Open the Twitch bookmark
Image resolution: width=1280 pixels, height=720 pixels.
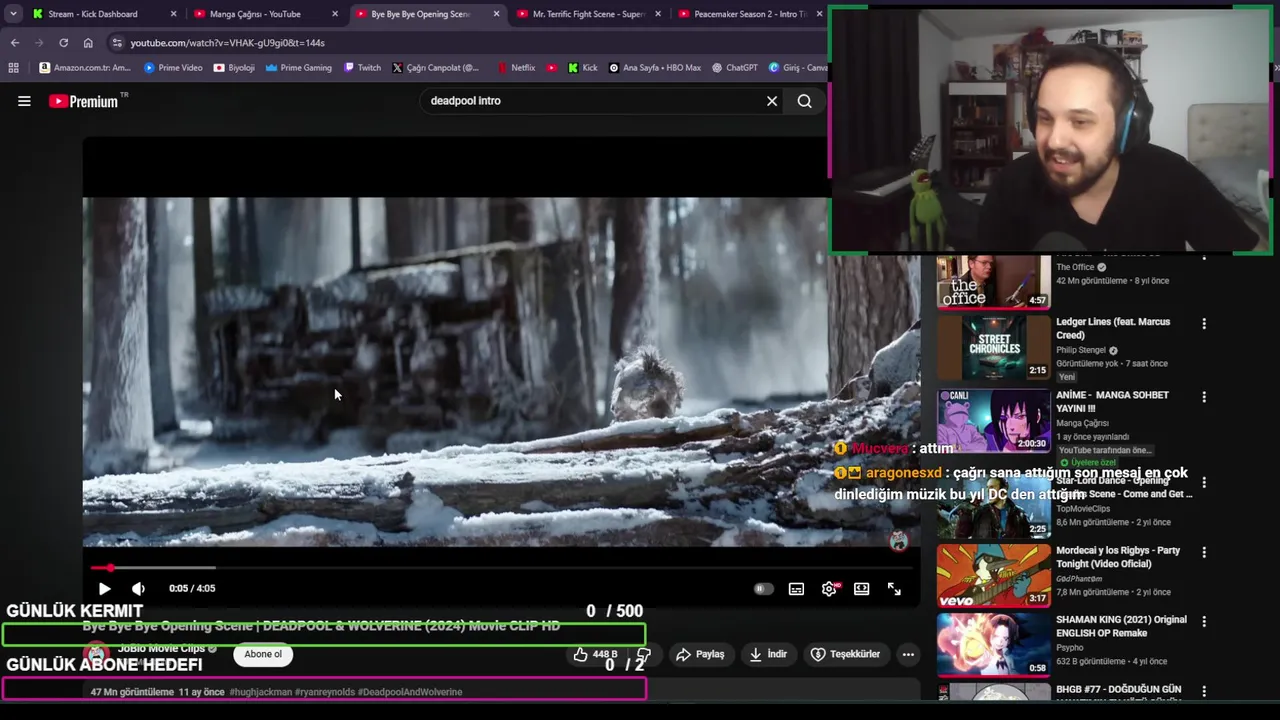(x=362, y=68)
